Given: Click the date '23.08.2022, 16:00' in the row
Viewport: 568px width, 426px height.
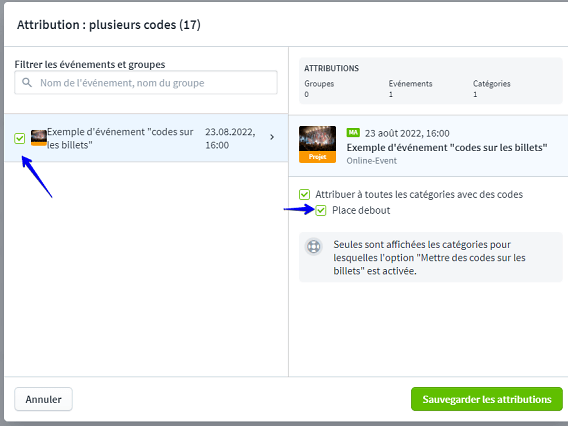Looking at the screenshot, I should tap(230, 138).
